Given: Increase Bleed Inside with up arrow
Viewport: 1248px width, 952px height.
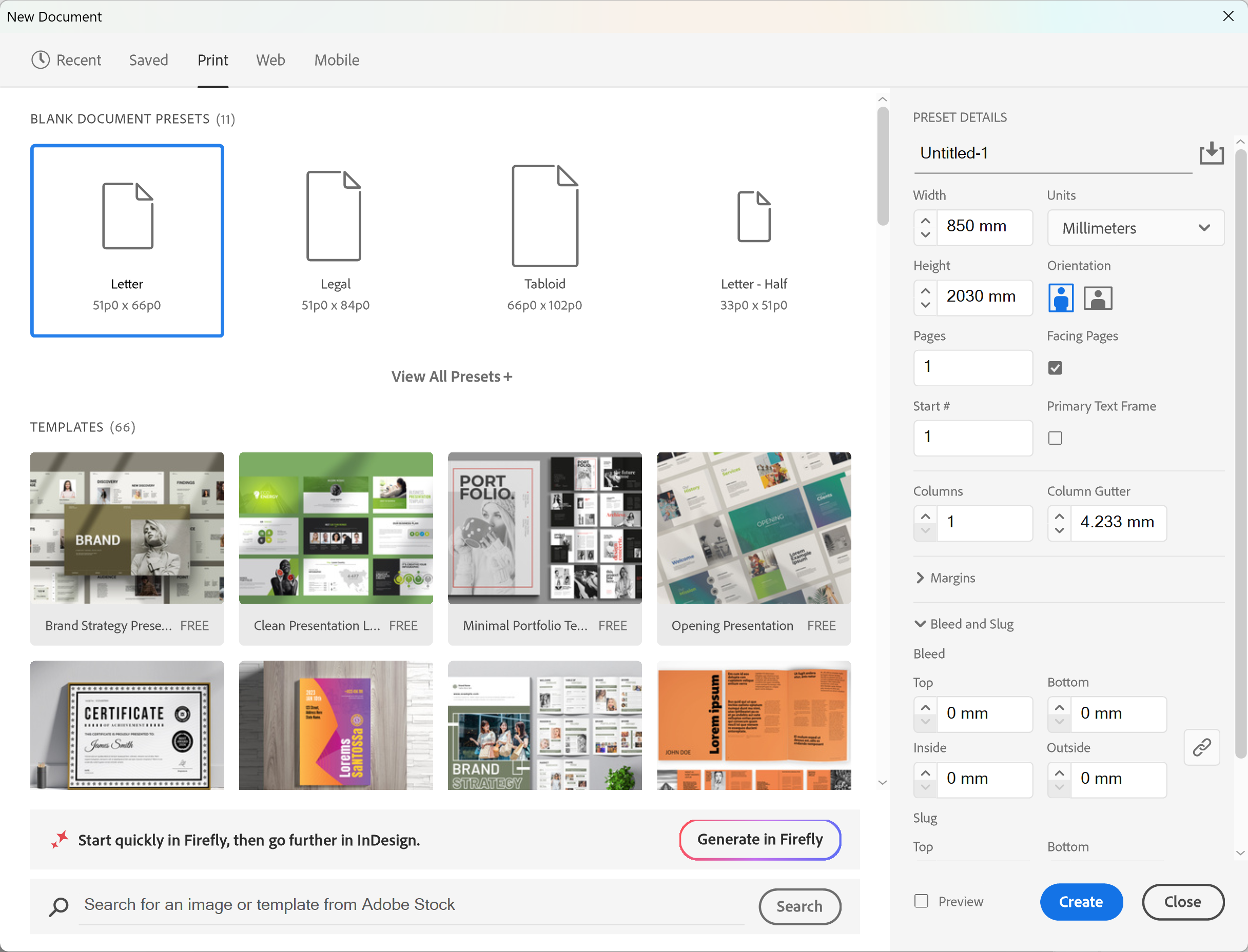Looking at the screenshot, I should 925,772.
